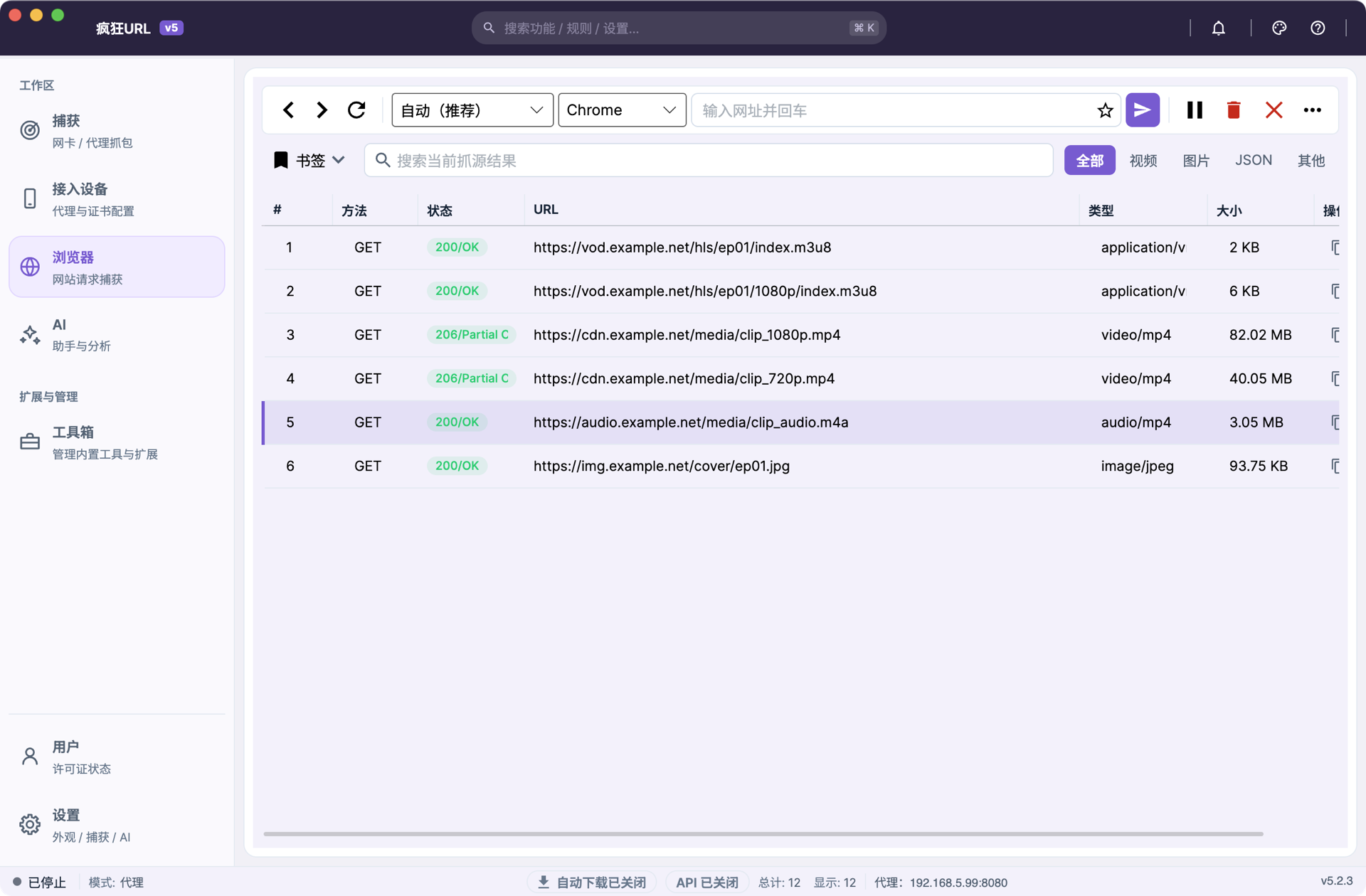Open the theme palette icon

tap(1279, 28)
